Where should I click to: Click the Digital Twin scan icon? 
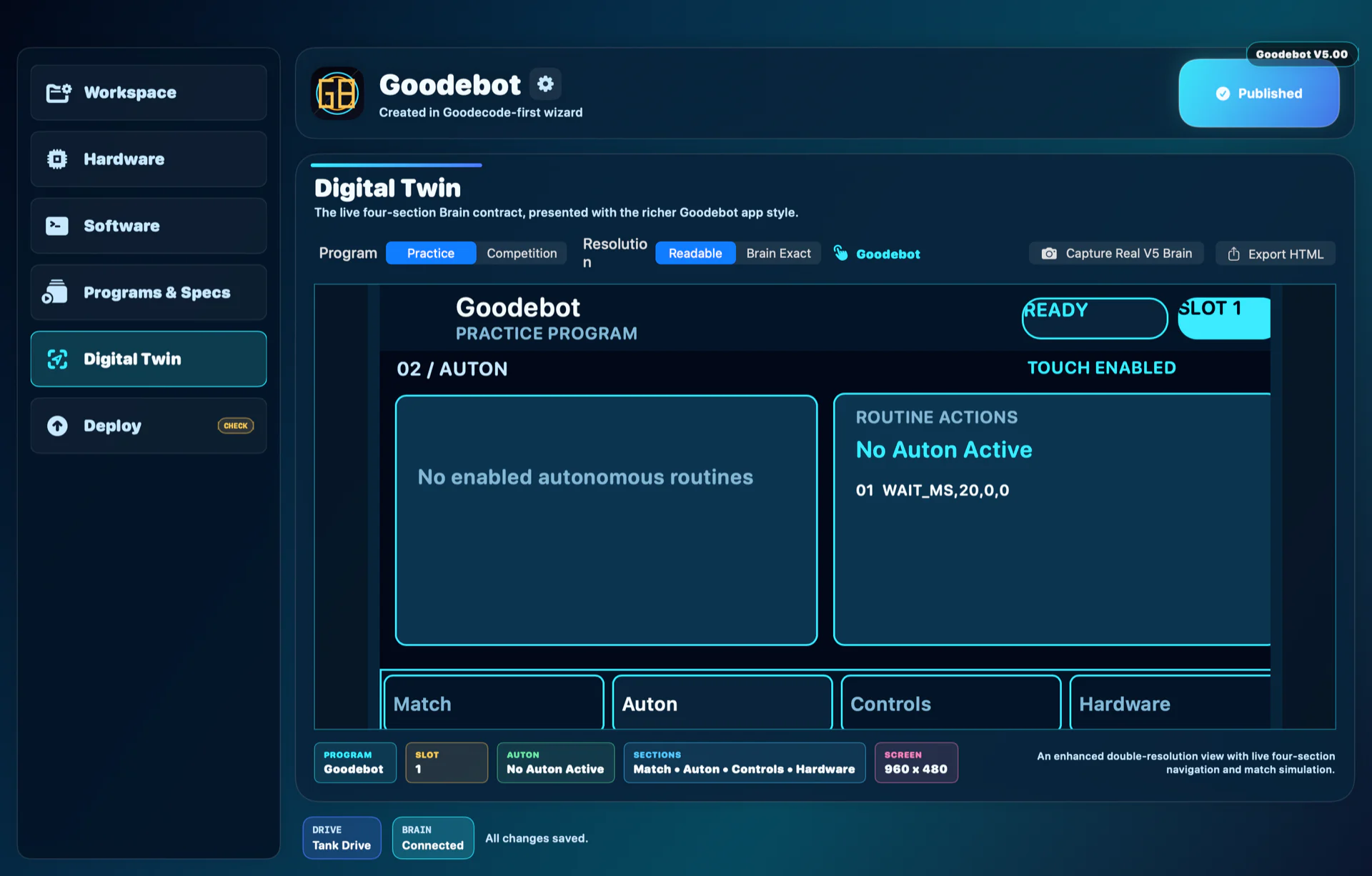click(58, 359)
